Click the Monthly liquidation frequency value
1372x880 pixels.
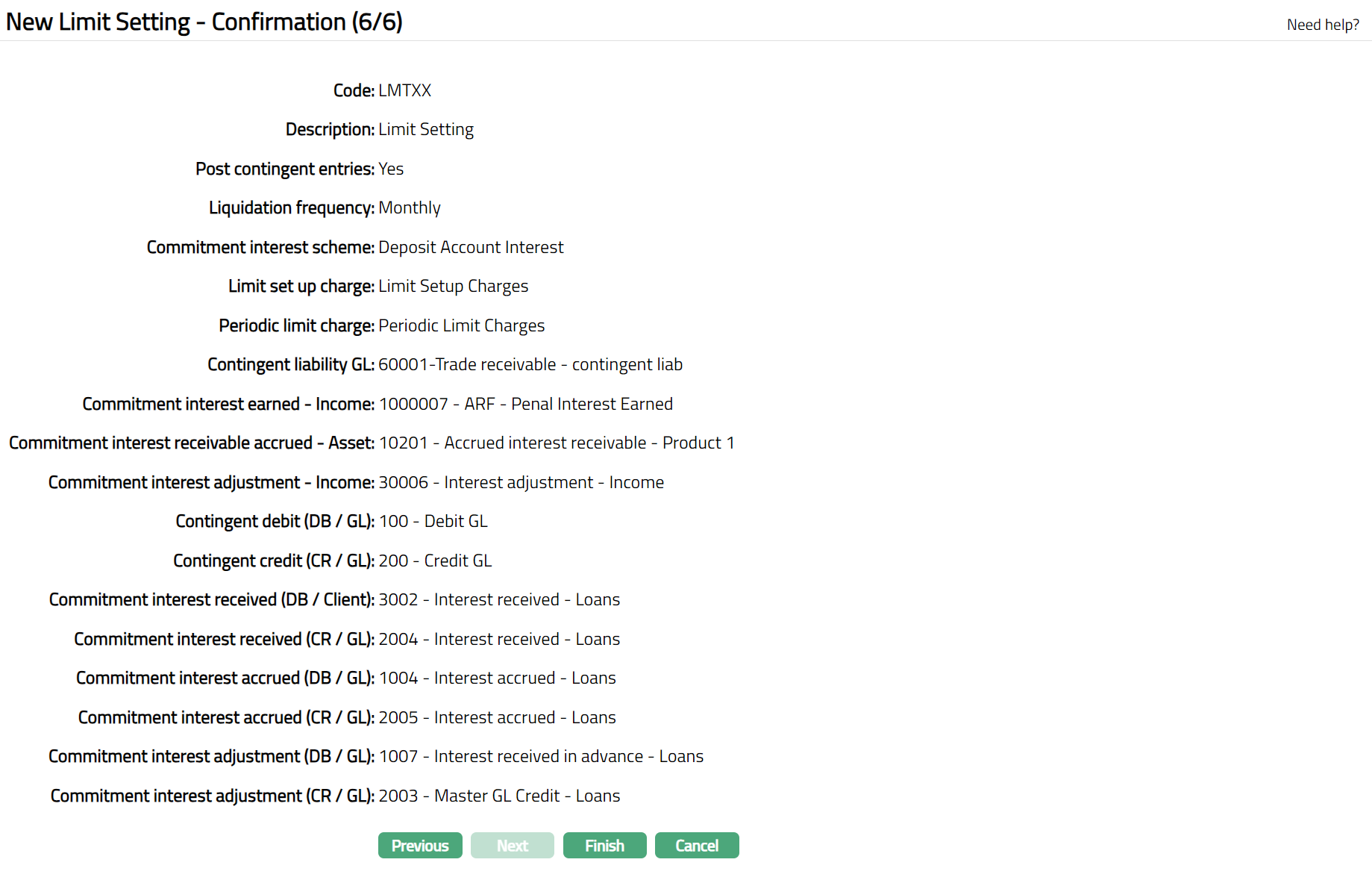(x=409, y=207)
